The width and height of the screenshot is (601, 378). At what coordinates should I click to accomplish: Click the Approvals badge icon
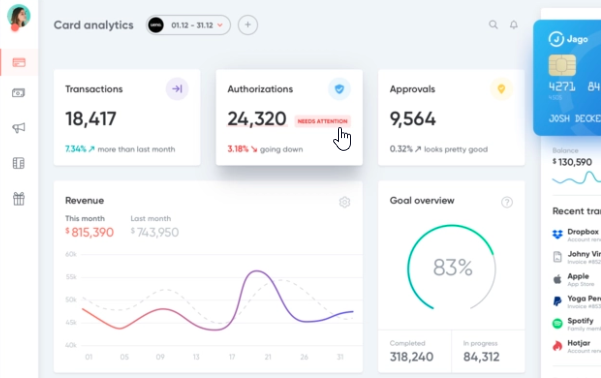point(501,89)
